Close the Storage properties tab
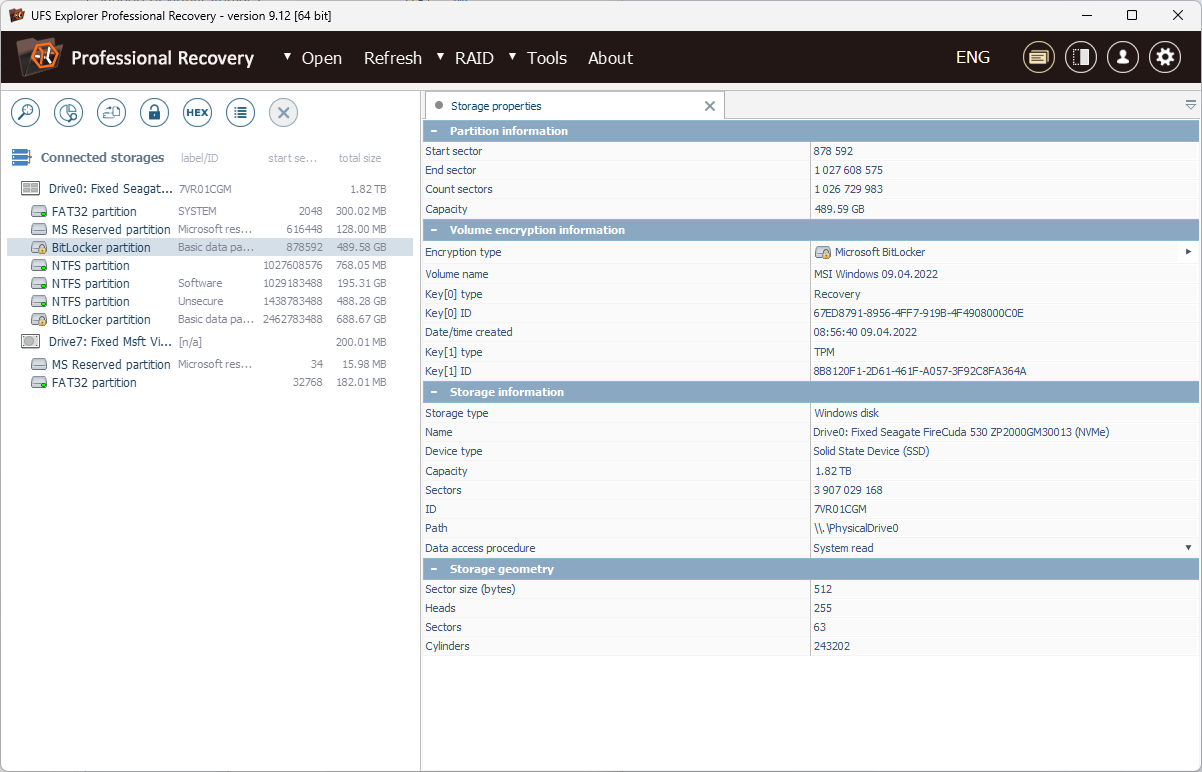 click(x=710, y=106)
